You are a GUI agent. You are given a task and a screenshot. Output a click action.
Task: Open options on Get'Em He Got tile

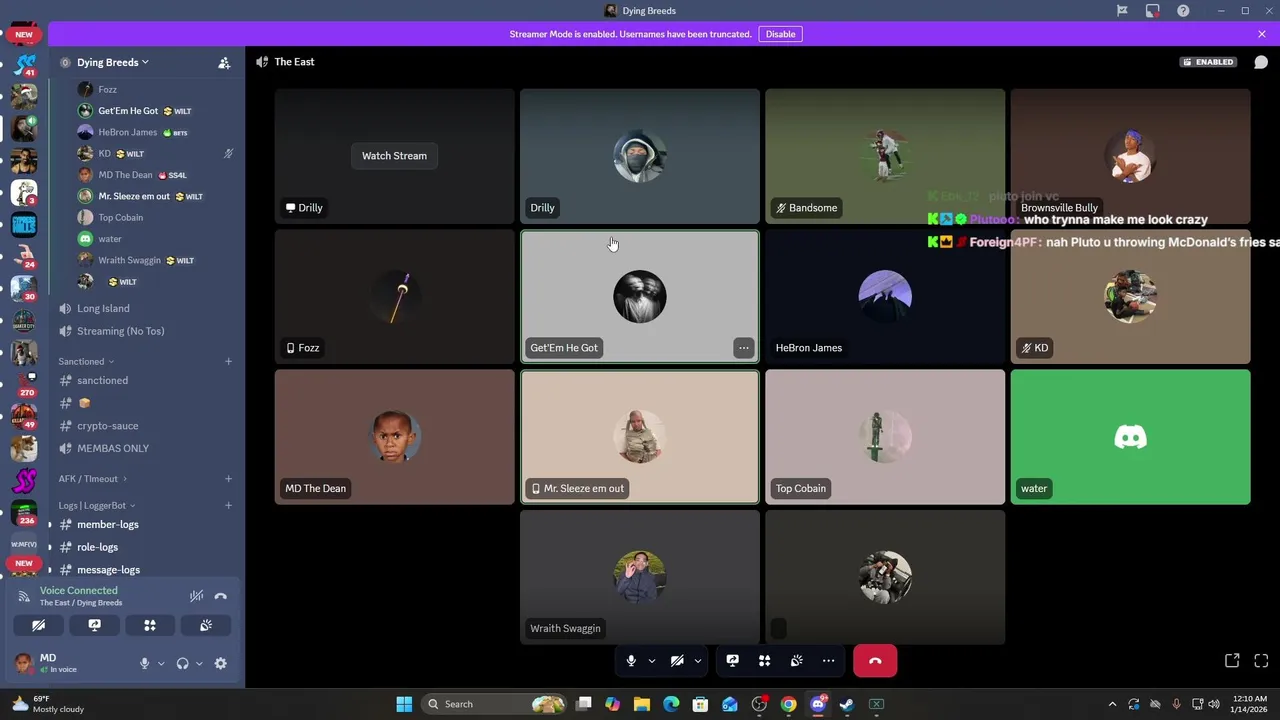tap(743, 348)
